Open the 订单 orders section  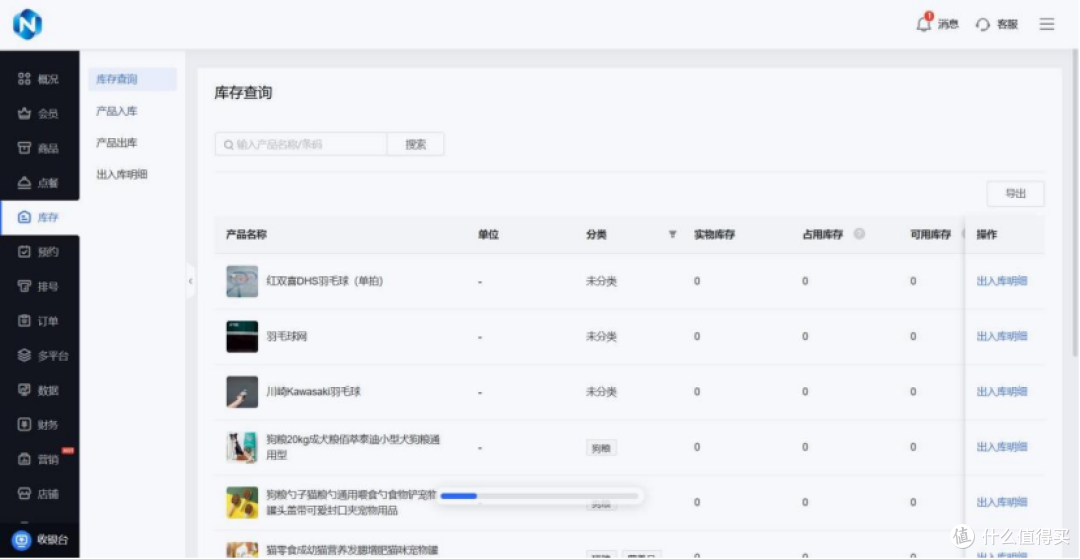[39, 321]
